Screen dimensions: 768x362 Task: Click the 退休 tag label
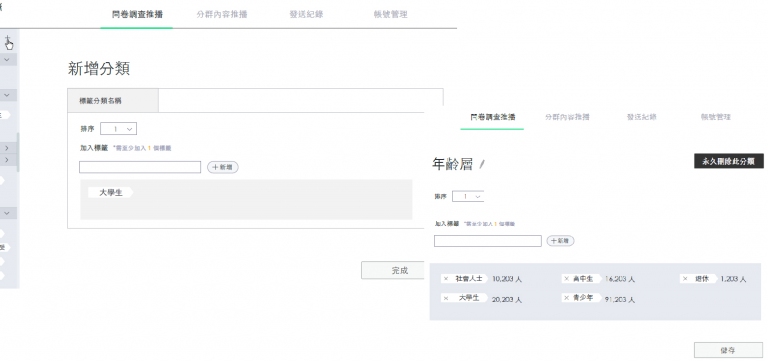point(702,279)
